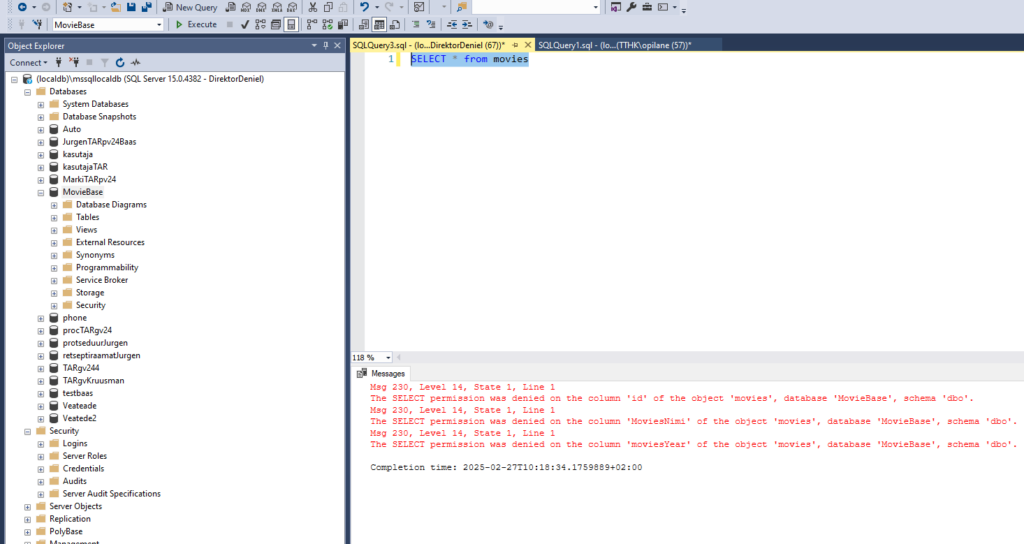Open the MovieBase database dropdown

(x=158, y=24)
